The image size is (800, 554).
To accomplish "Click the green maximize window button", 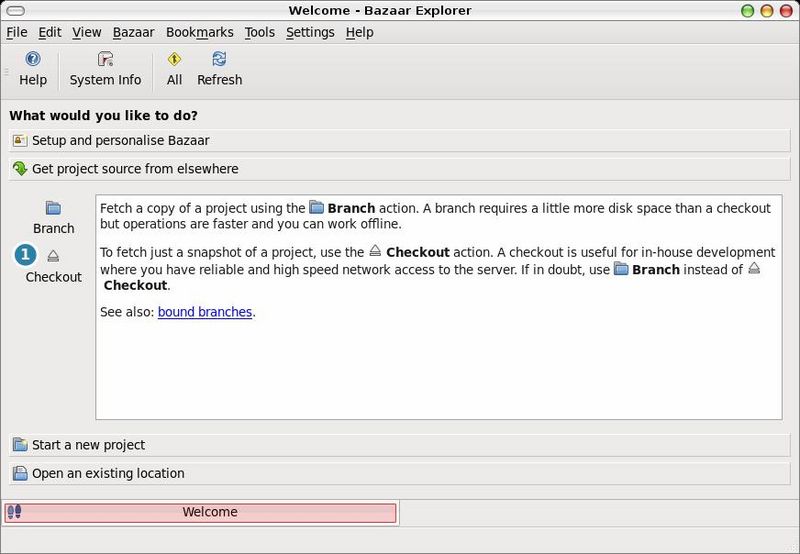I will click(x=747, y=11).
